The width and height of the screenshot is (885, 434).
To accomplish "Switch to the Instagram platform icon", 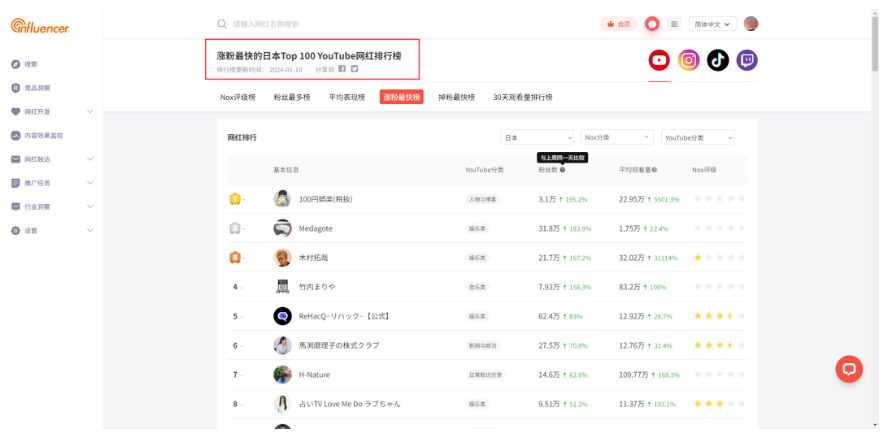I will coord(689,60).
